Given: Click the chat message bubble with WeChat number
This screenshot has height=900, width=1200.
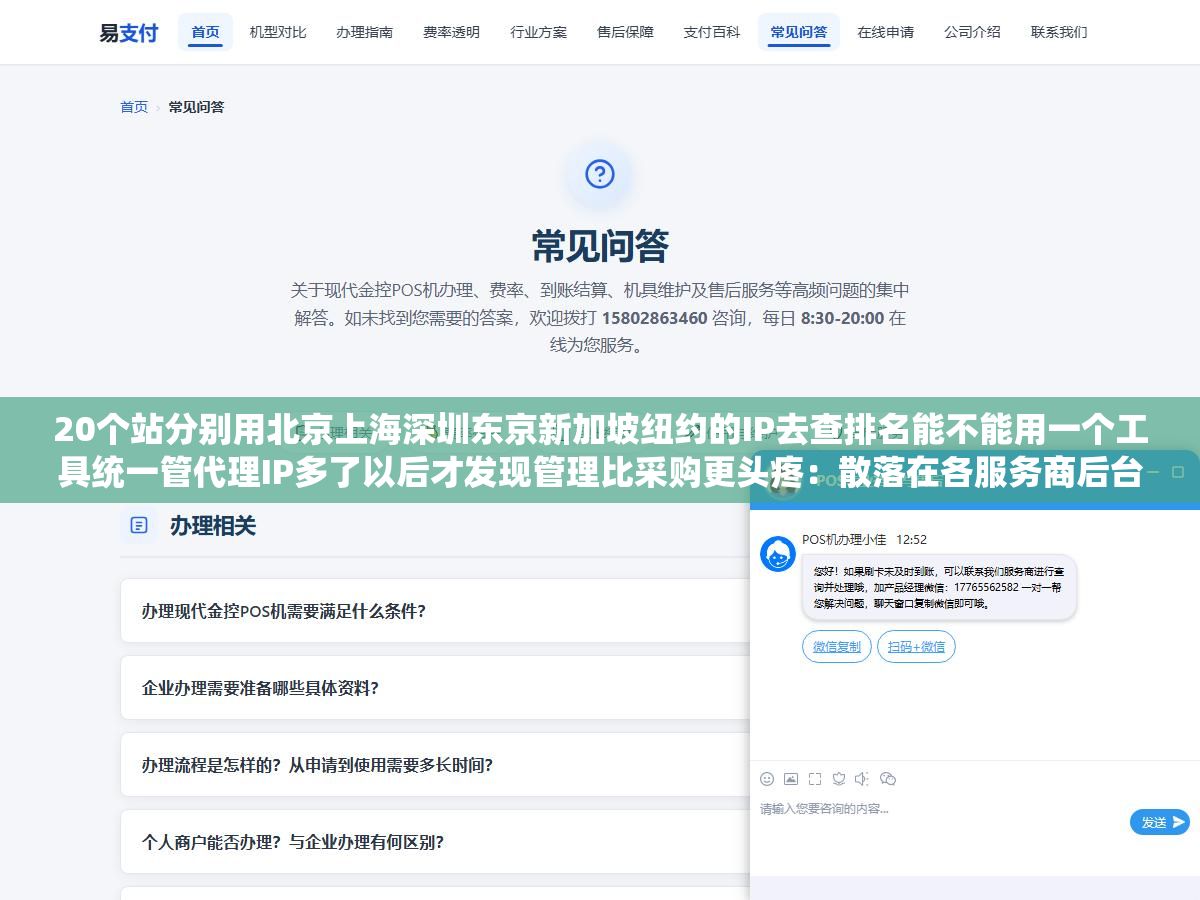Looking at the screenshot, I should tap(939, 587).
